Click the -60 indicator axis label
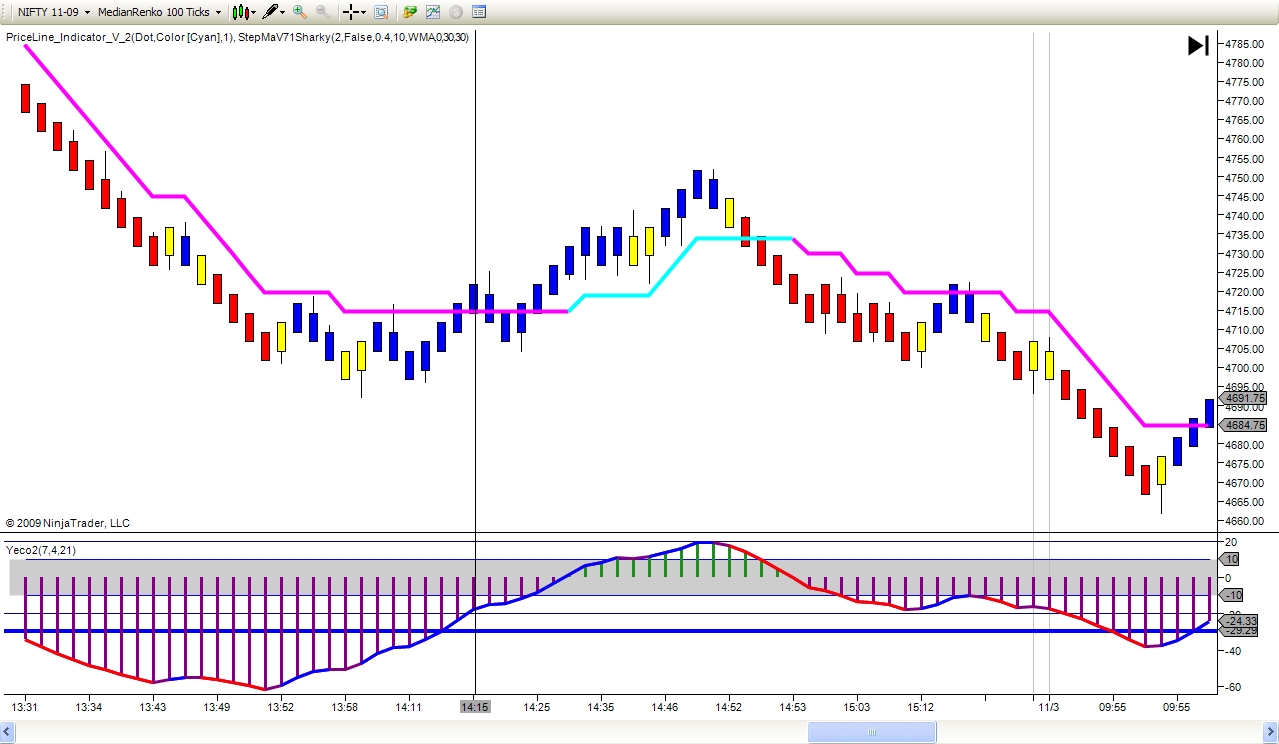This screenshot has height=744, width=1279. tap(1234, 687)
